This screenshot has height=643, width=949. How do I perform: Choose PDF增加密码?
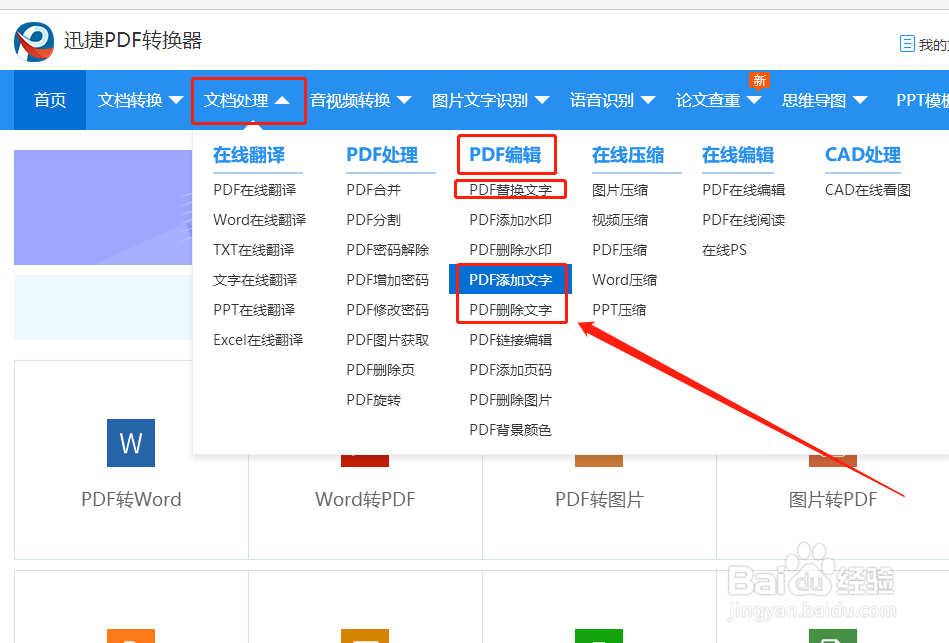pos(387,280)
